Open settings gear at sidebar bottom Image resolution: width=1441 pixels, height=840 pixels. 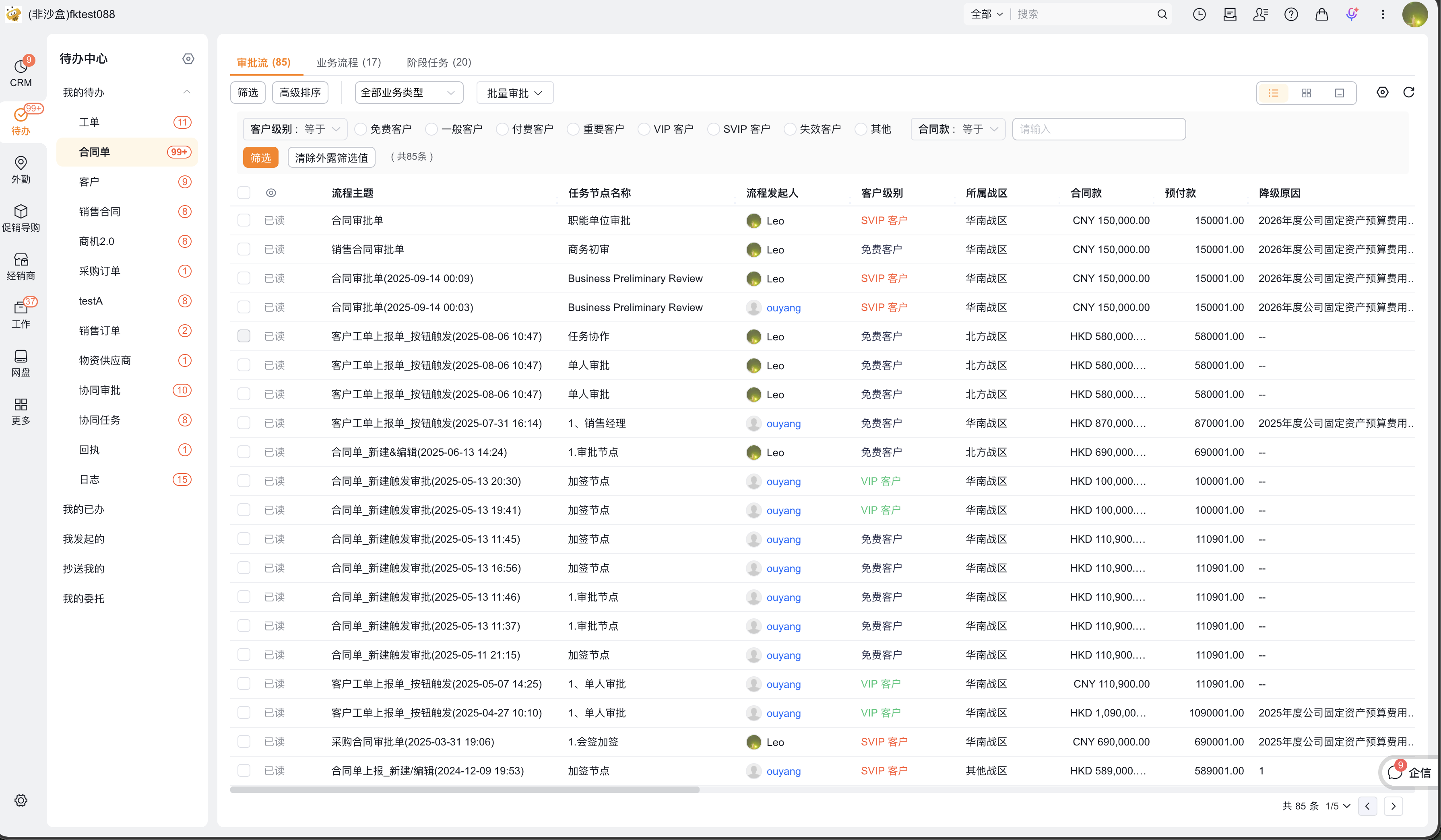pos(21,800)
